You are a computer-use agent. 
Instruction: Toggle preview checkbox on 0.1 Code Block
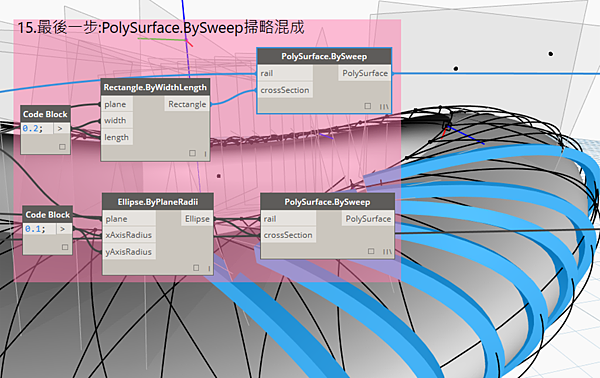tap(65, 247)
